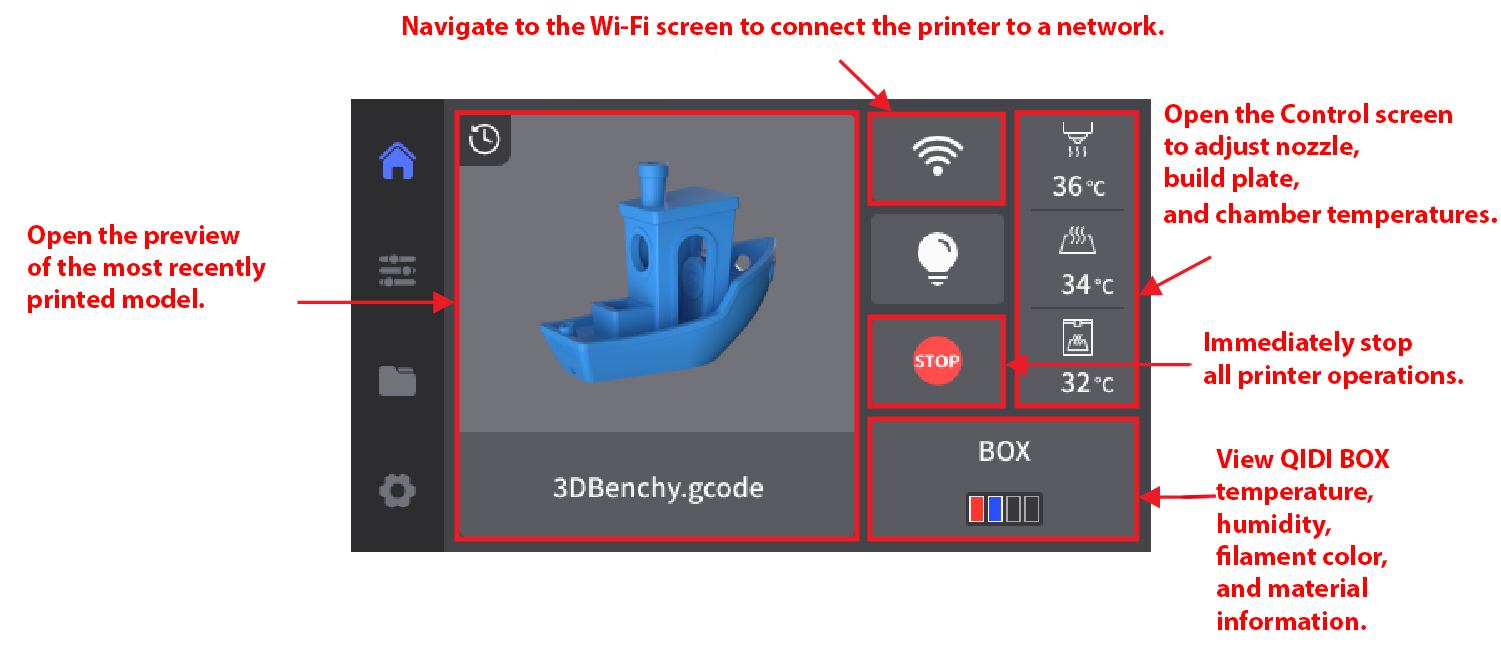Open the Home screen icon in sidebar
This screenshot has height=651, width=1501.
397,160
